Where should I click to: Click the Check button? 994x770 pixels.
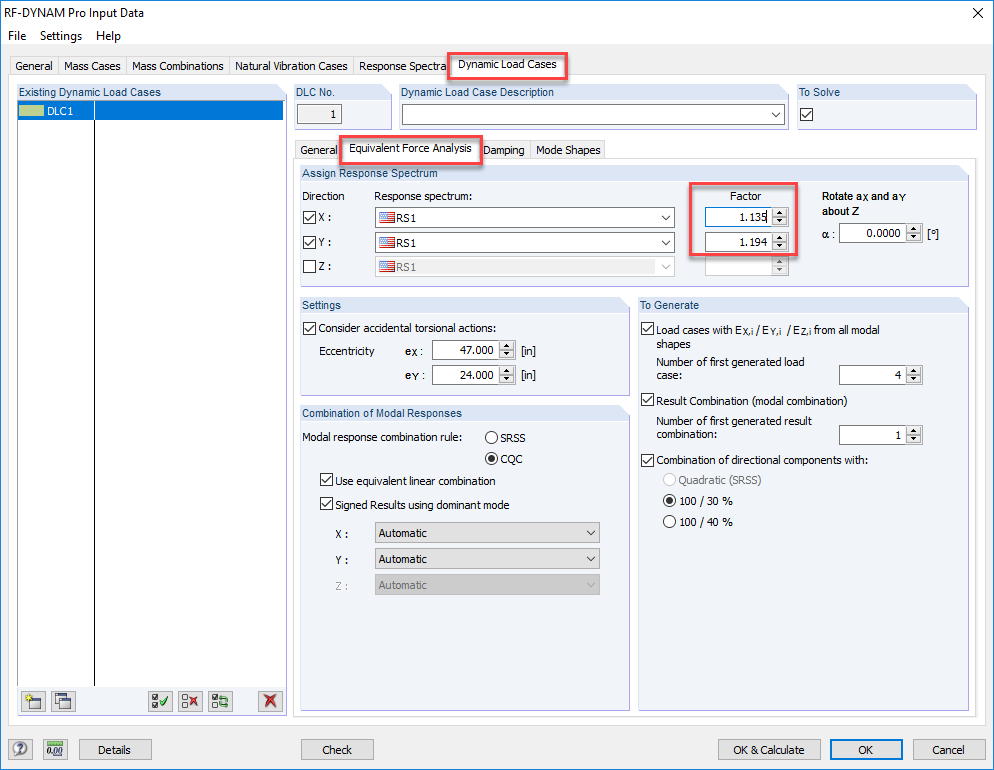click(x=337, y=750)
